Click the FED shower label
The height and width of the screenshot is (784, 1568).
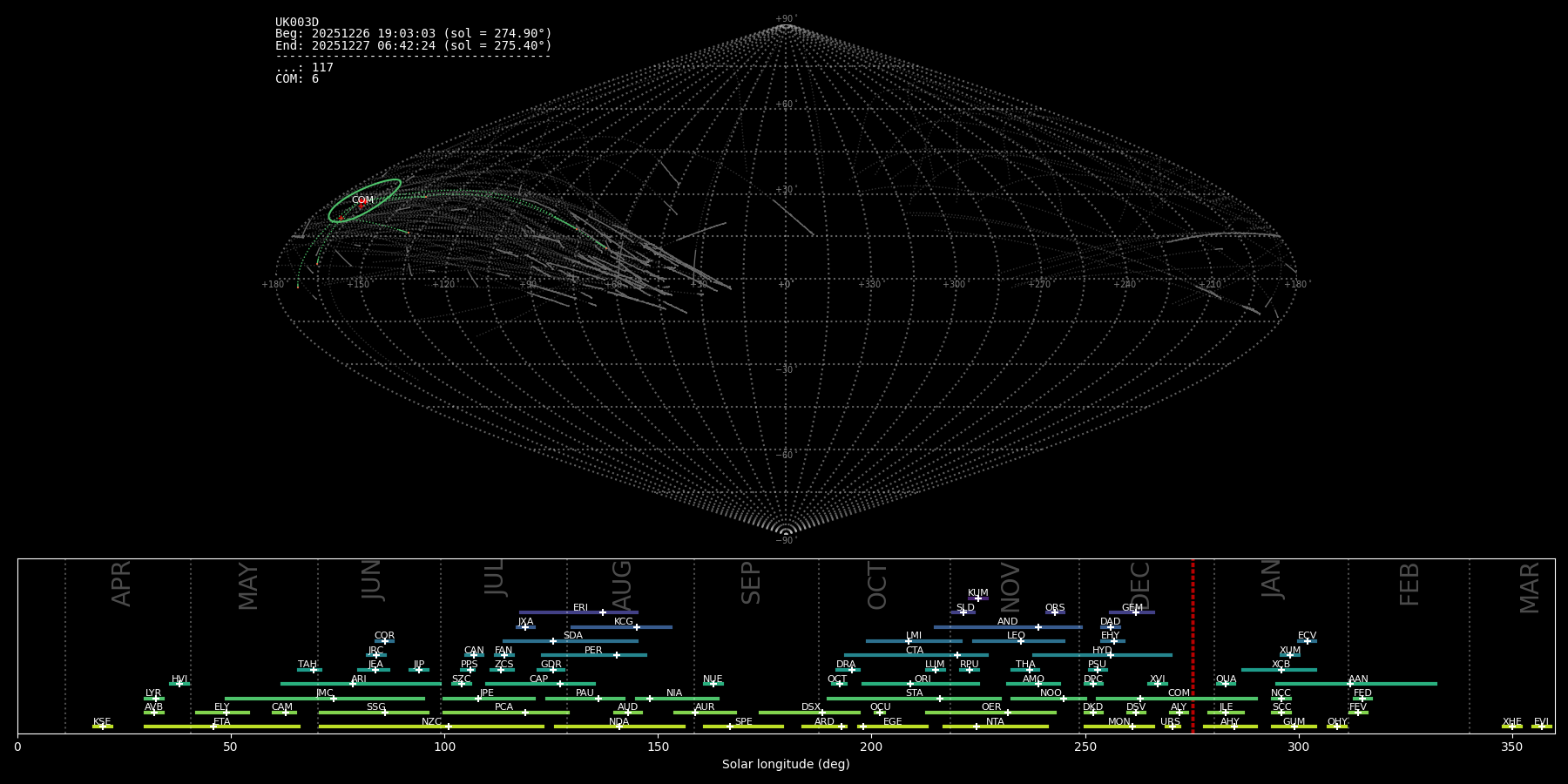coord(1362,693)
